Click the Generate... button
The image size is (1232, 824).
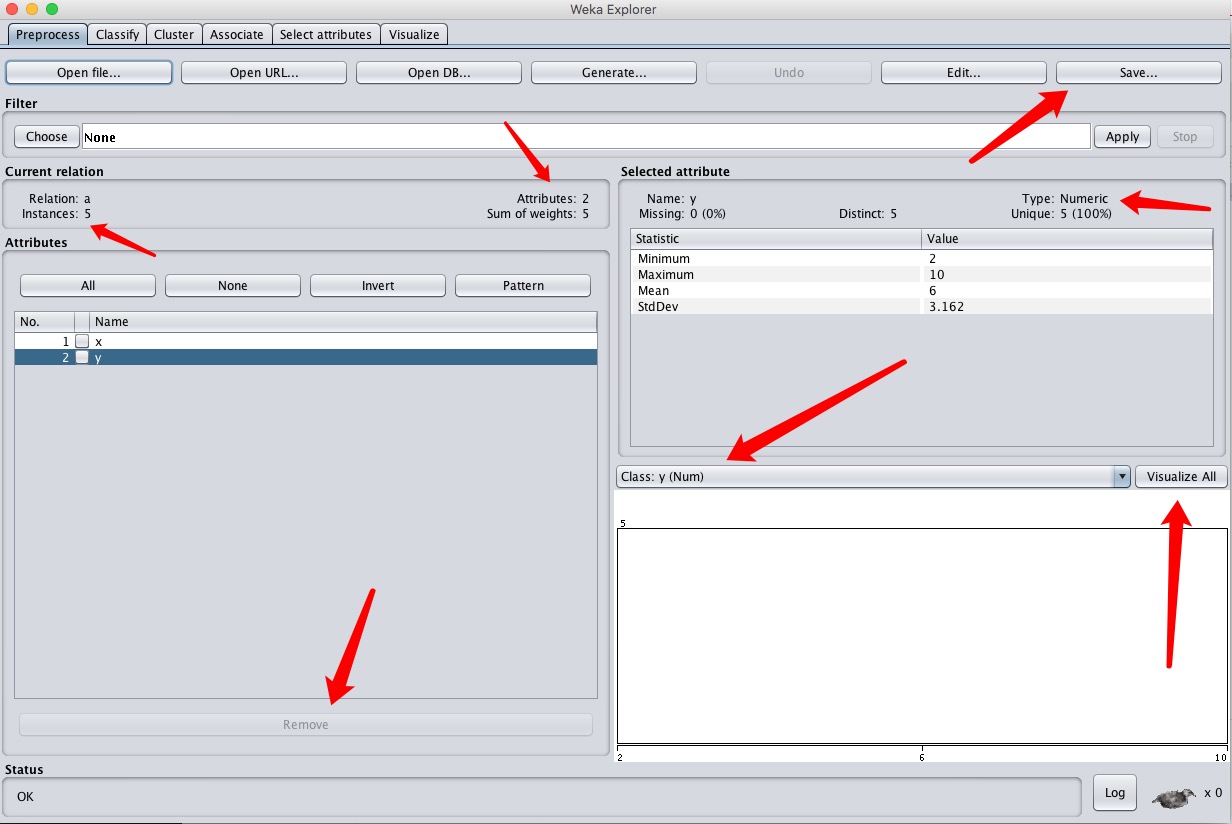(614, 73)
